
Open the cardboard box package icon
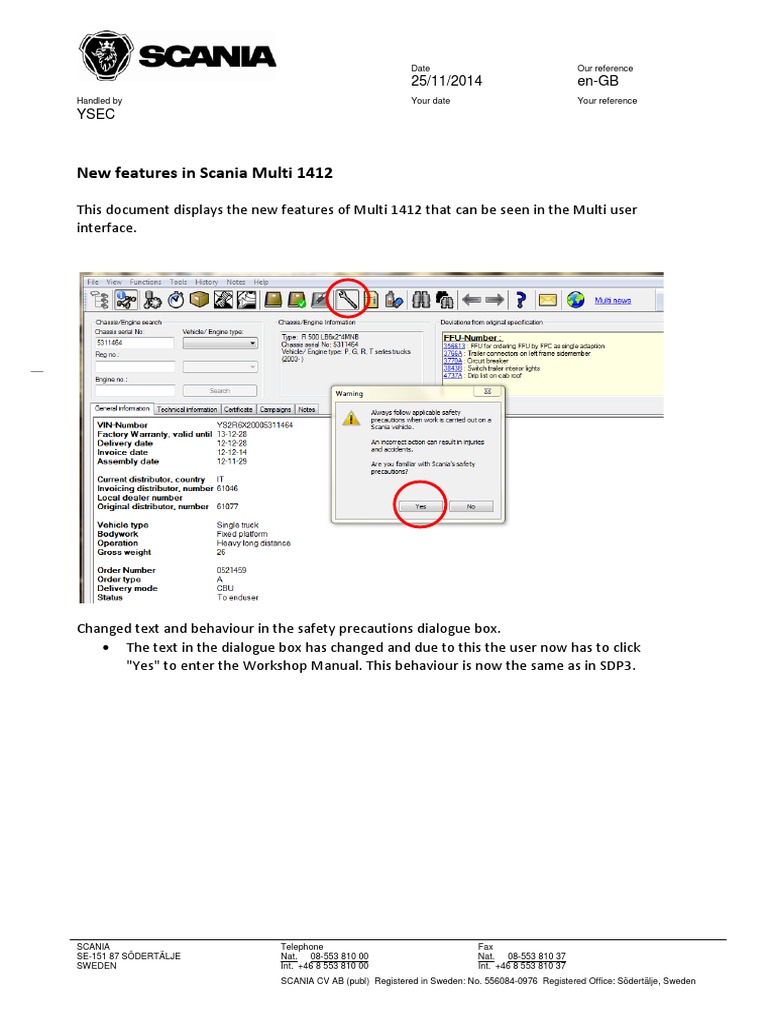pos(199,300)
